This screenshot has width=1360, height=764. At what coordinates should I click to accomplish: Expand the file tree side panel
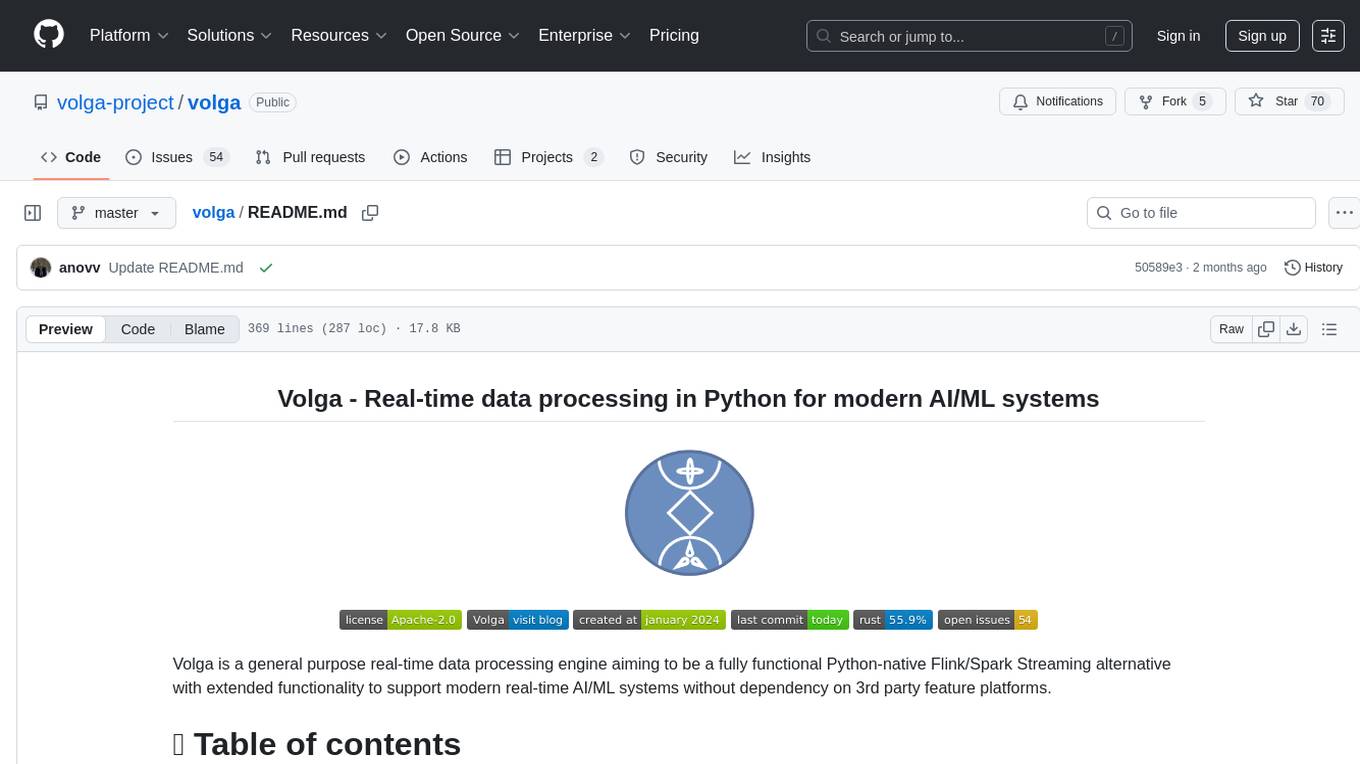(x=33, y=213)
